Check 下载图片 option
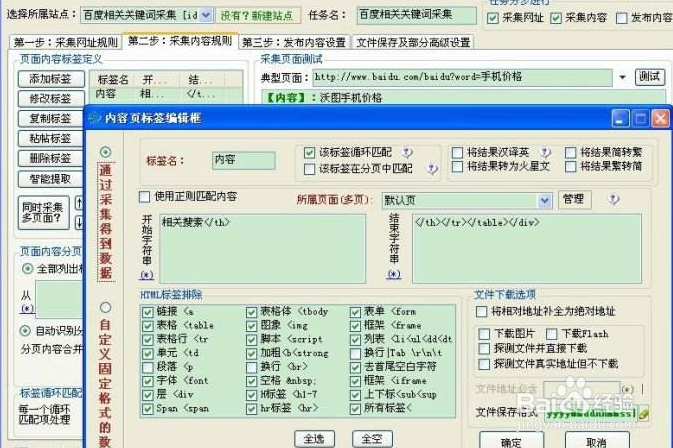 [x=484, y=334]
